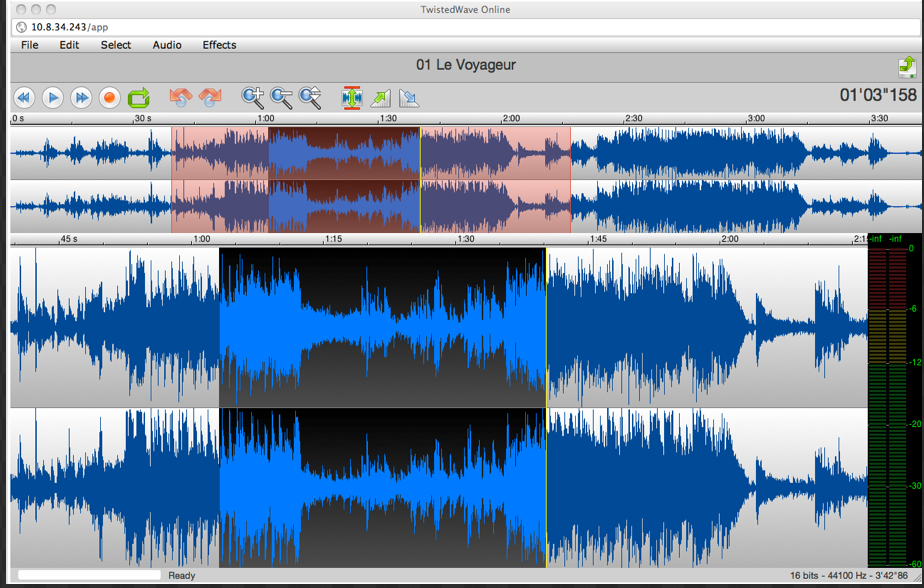Open the File menu
924x588 pixels.
click(x=29, y=45)
